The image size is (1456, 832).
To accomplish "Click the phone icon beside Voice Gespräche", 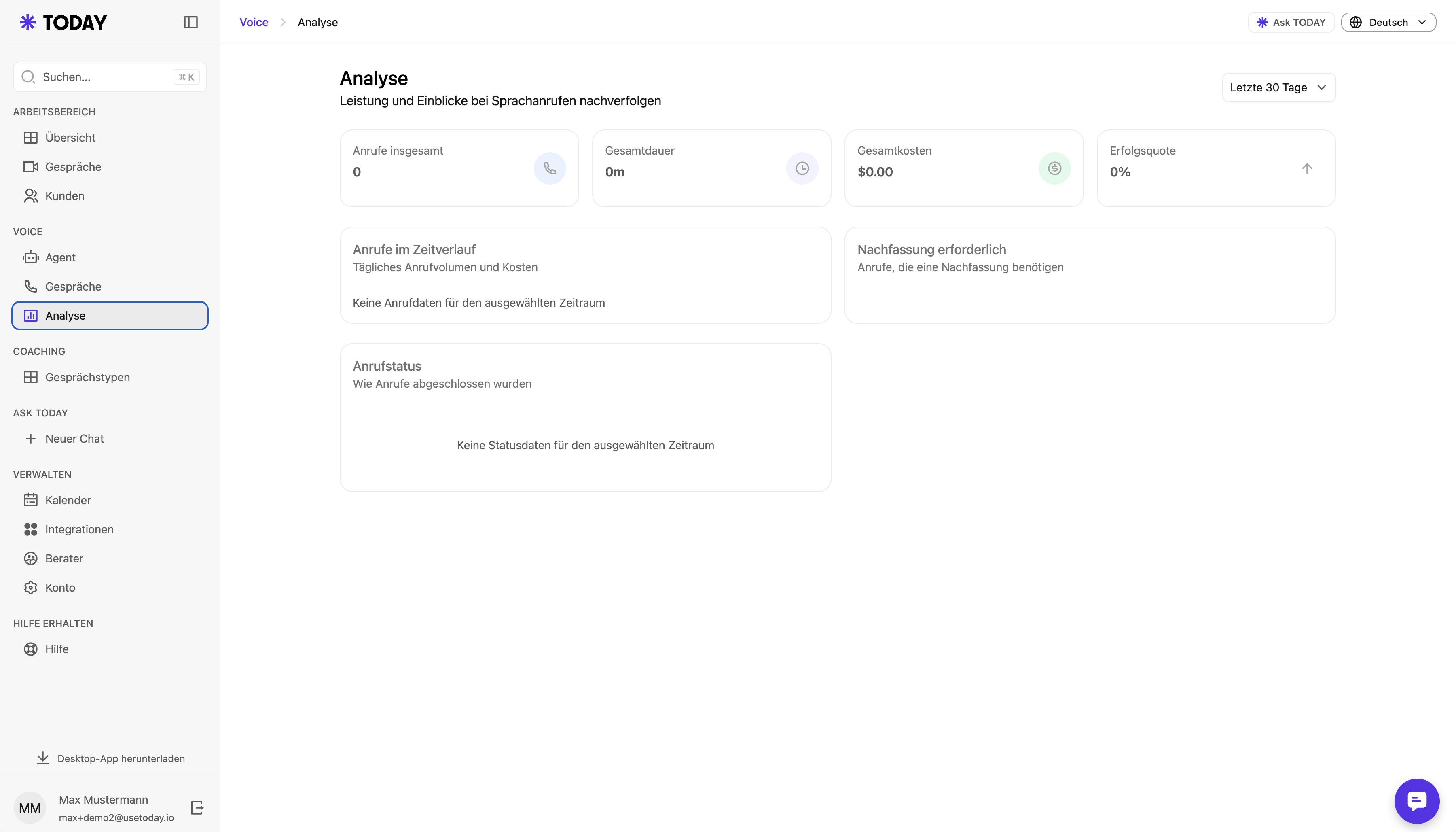I will click(x=31, y=287).
